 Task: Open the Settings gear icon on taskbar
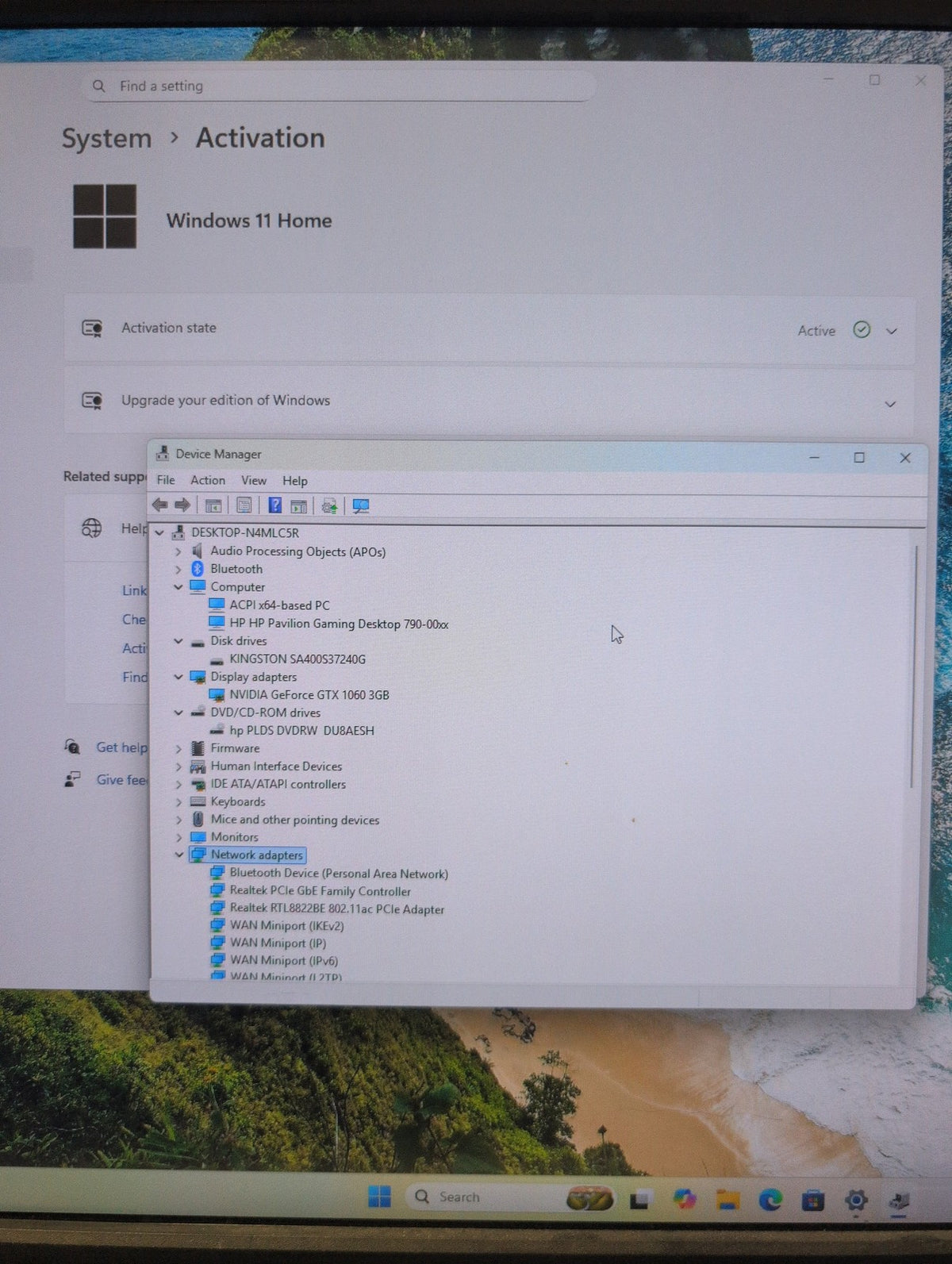pos(855,1201)
